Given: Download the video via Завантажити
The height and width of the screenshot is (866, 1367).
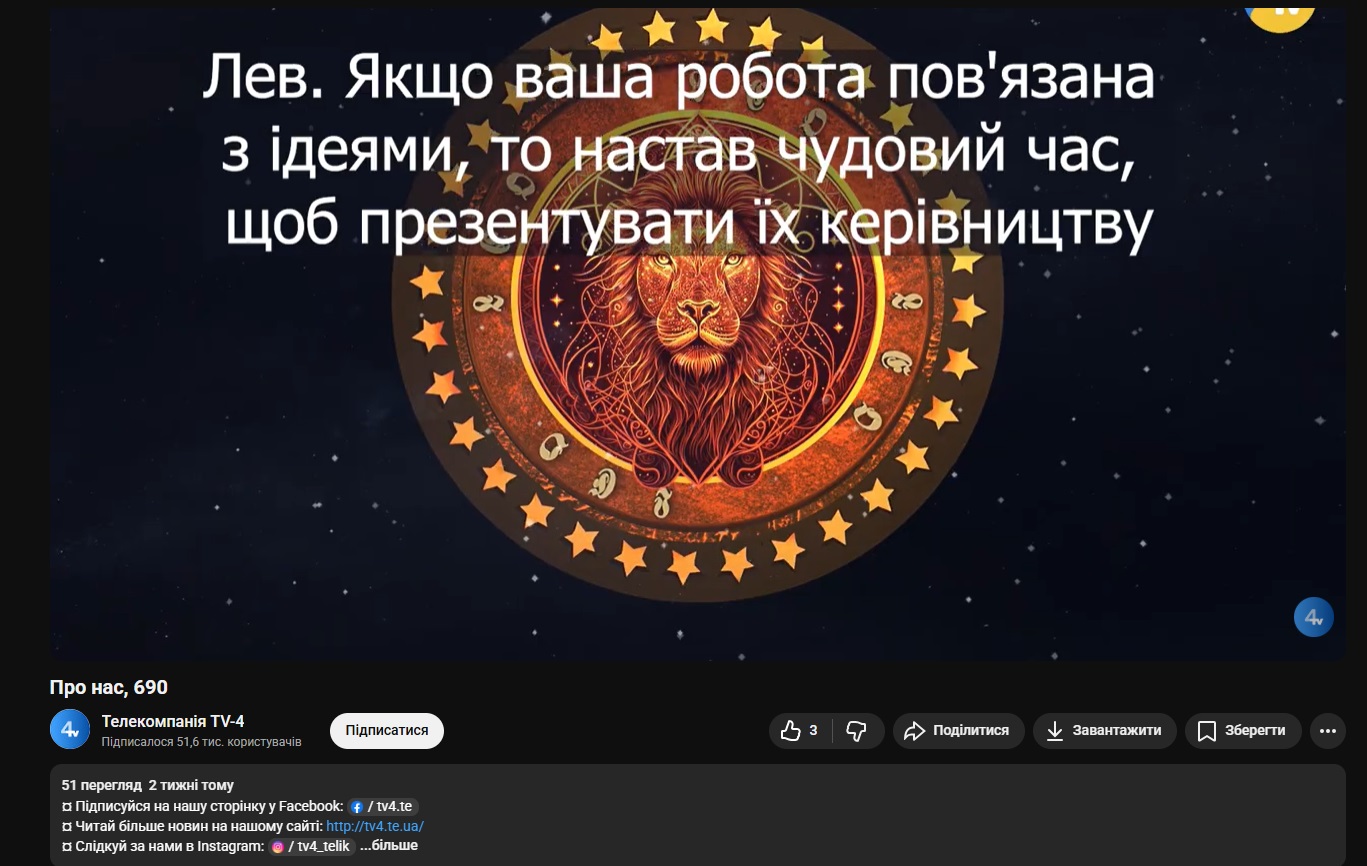Looking at the screenshot, I should point(1104,731).
